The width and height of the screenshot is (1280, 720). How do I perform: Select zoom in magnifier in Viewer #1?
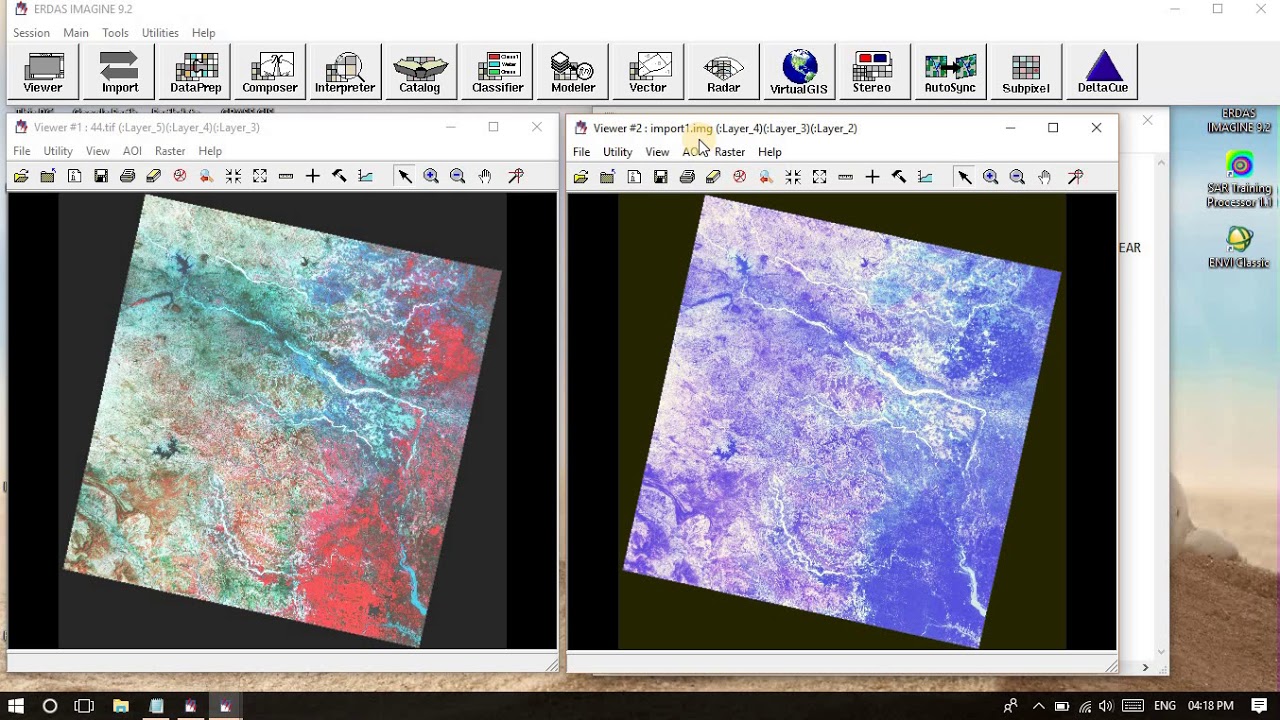point(431,176)
